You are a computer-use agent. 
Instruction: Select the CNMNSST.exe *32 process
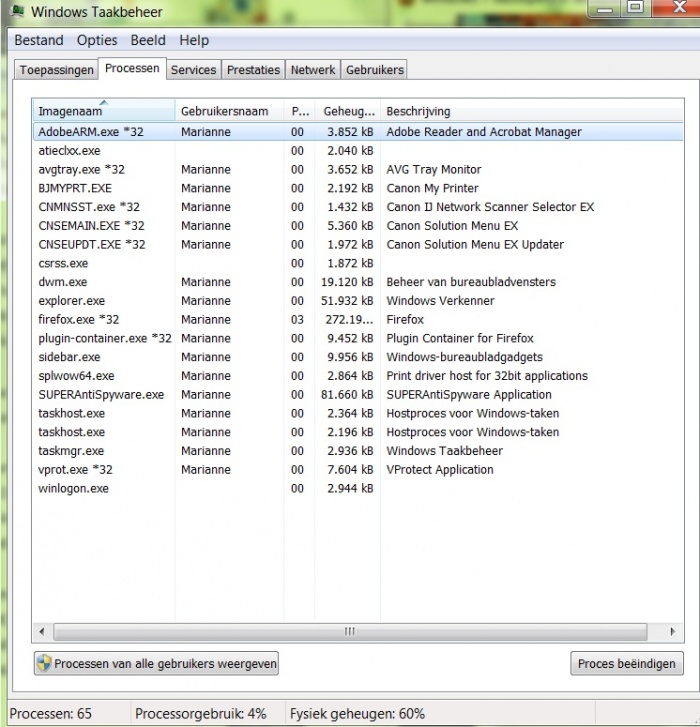358,207
